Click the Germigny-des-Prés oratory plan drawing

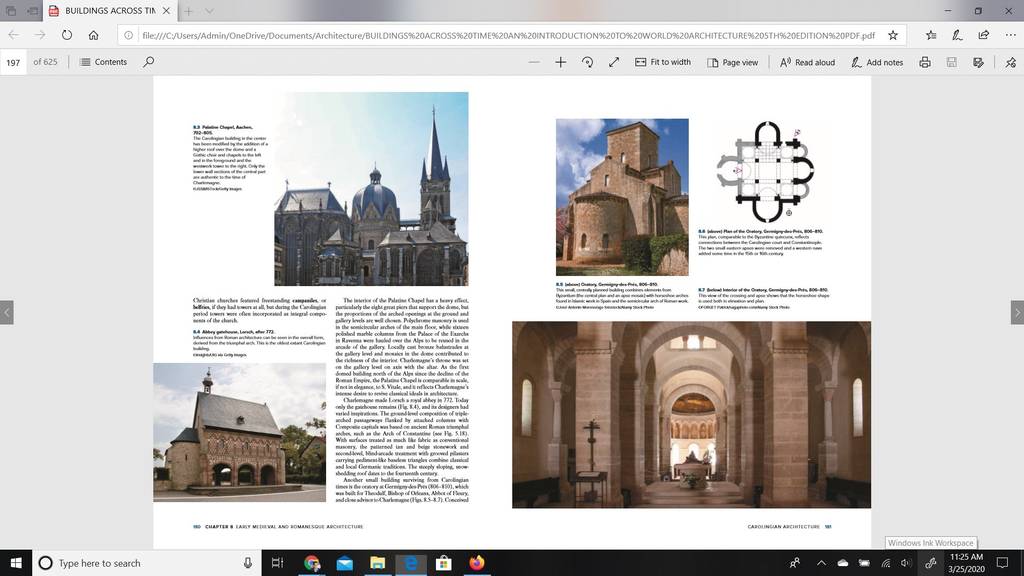(765, 172)
